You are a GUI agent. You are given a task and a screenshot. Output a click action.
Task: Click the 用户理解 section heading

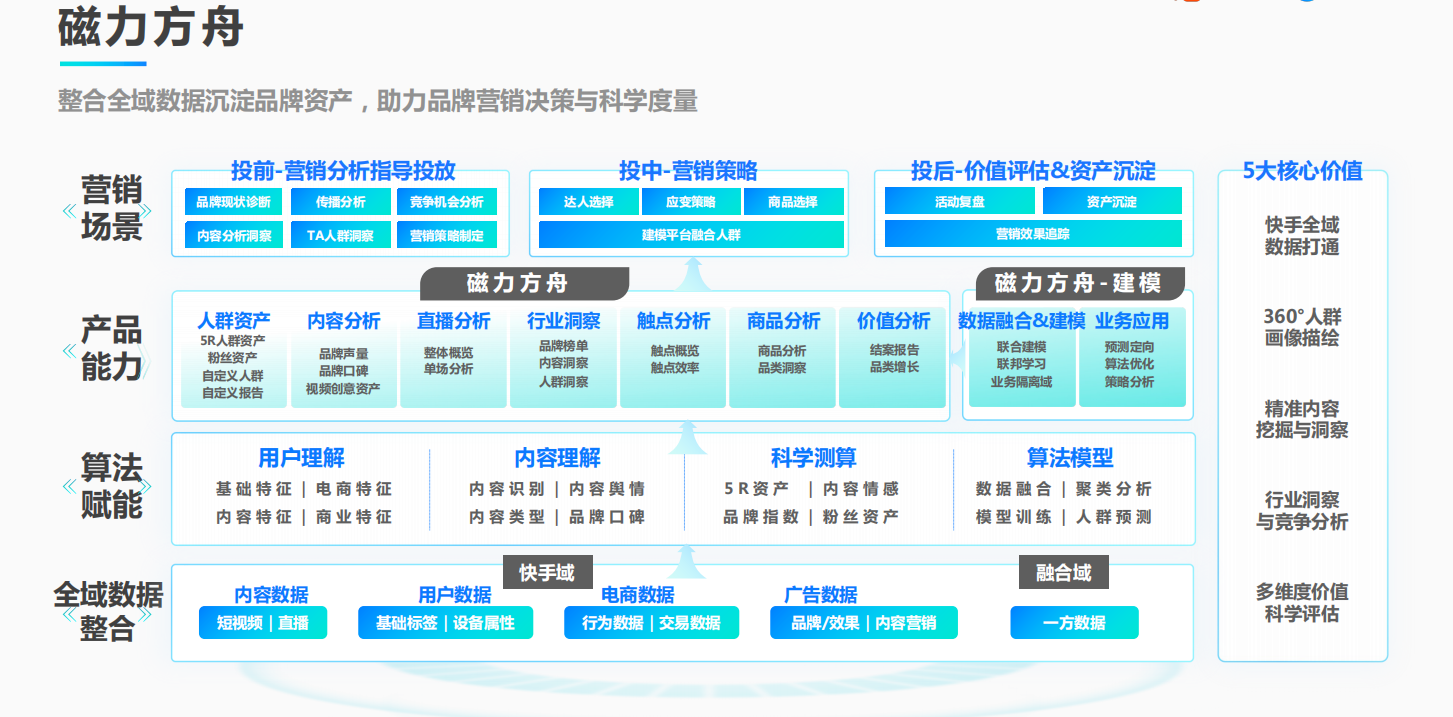coord(301,458)
